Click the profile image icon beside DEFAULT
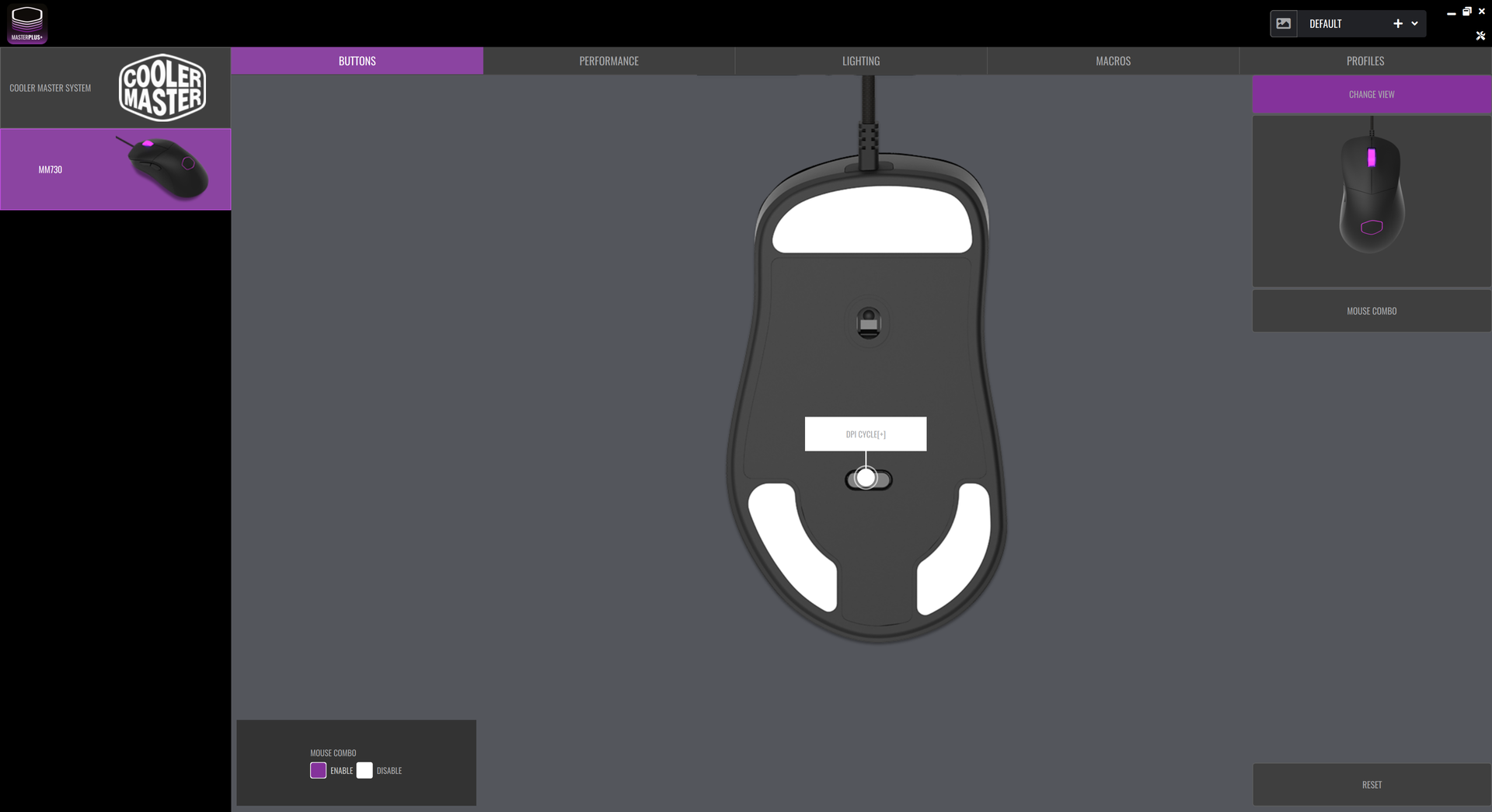Viewport: 1492px width, 812px height. tap(1284, 24)
